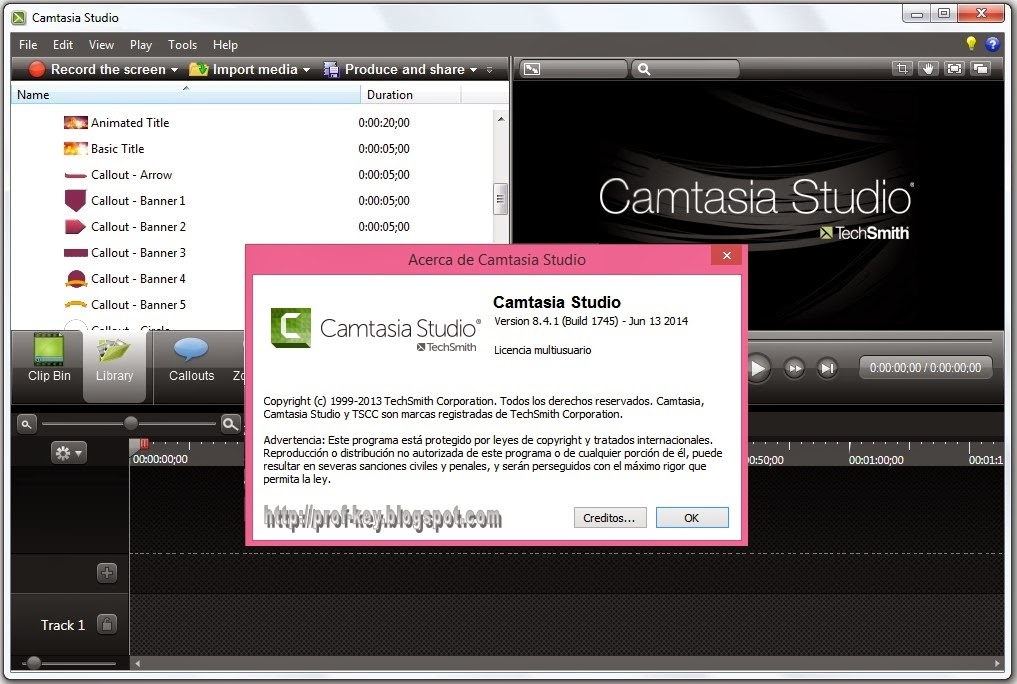Expand the Produce and share dropdown arrow
The height and width of the screenshot is (684, 1017).
click(x=473, y=70)
